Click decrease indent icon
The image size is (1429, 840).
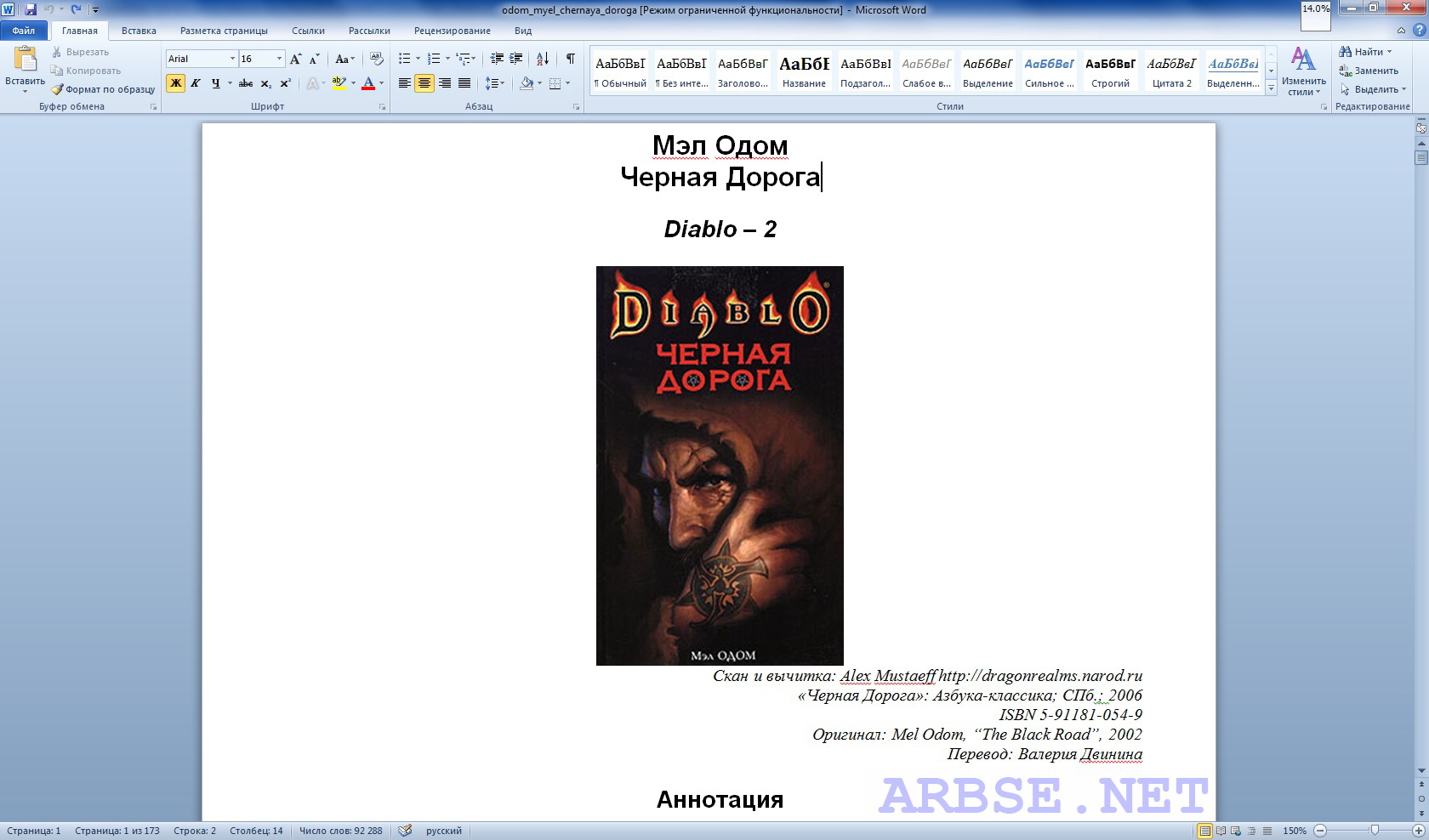[497, 59]
